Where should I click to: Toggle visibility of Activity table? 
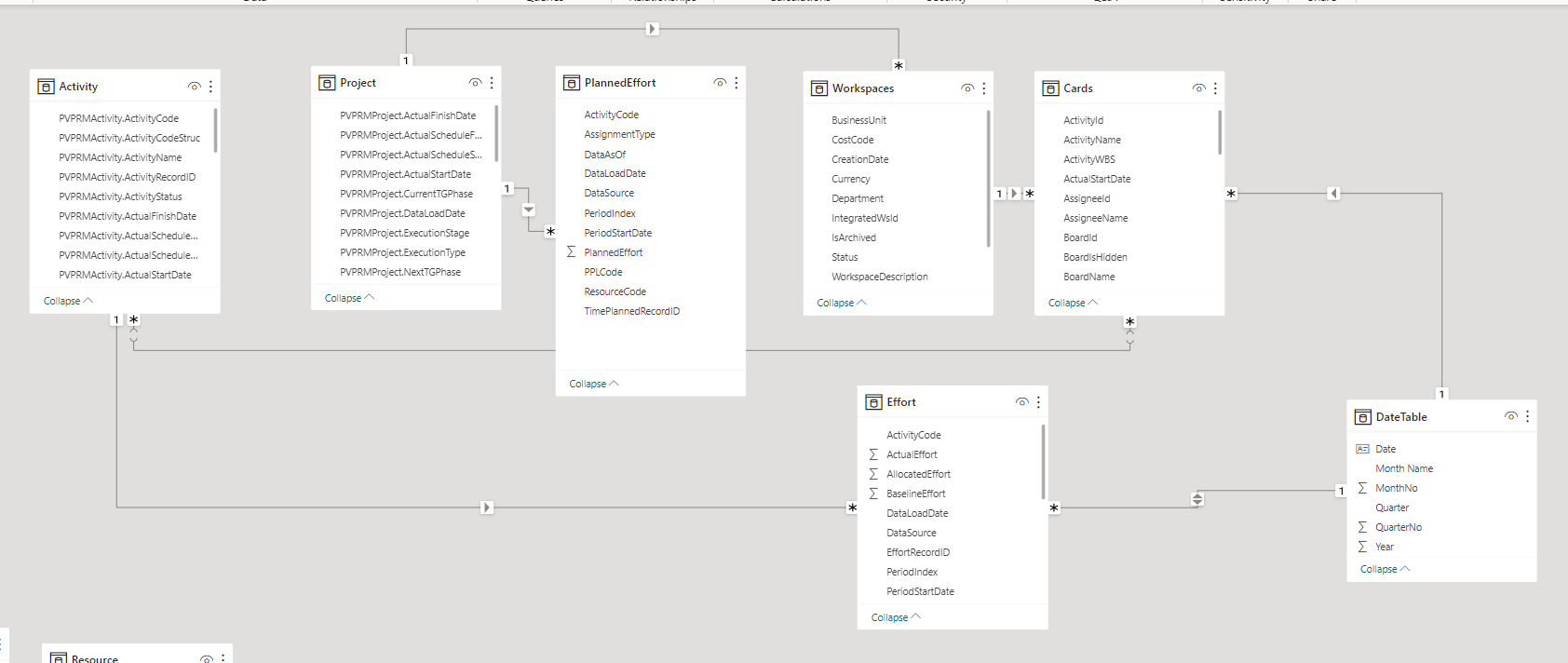[x=195, y=87]
